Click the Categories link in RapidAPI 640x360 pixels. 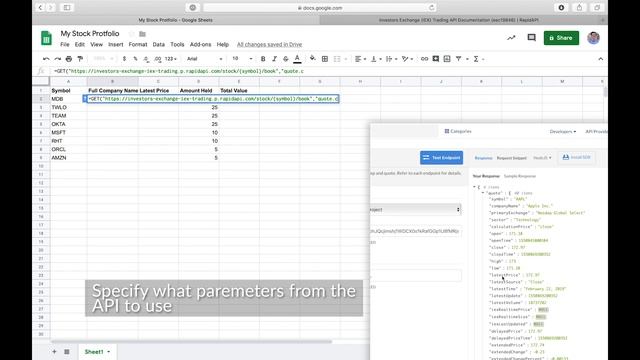click(458, 131)
